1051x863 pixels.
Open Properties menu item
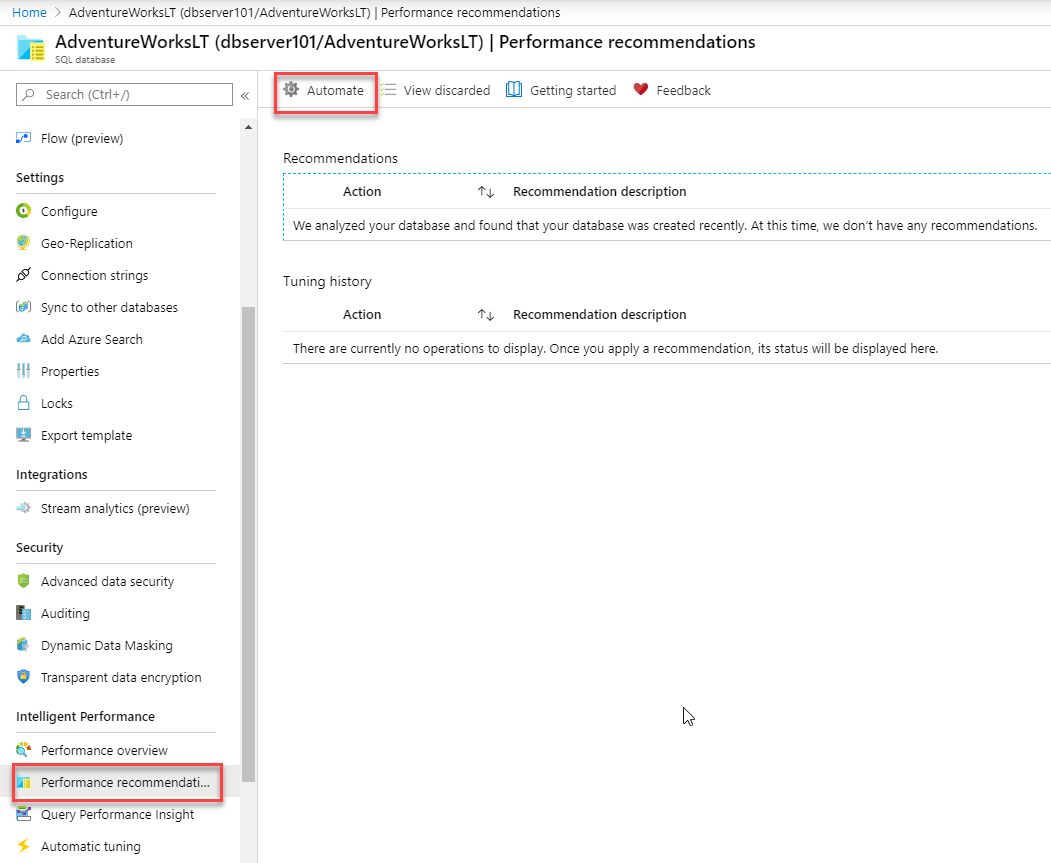coord(70,371)
